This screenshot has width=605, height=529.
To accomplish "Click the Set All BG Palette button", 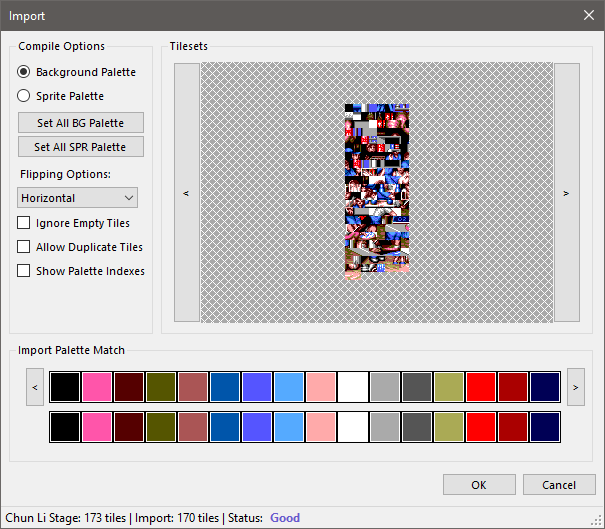I will (x=81, y=123).
